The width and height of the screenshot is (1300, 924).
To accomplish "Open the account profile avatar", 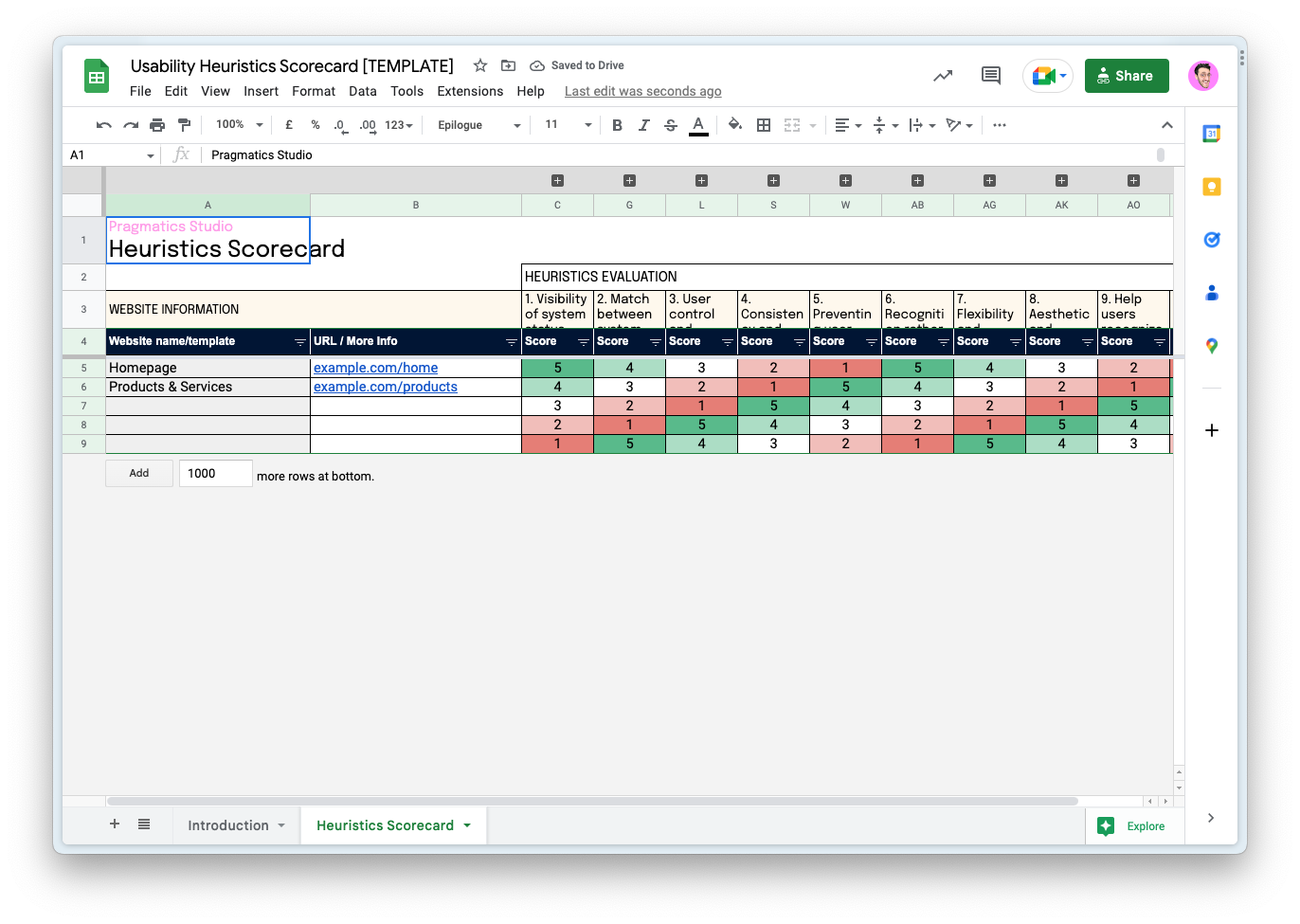I will point(1203,76).
